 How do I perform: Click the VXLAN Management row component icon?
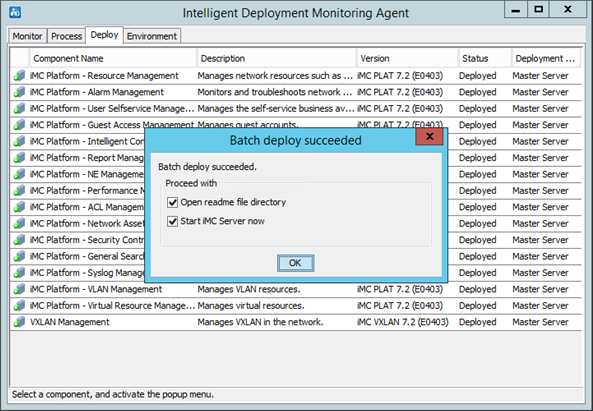point(19,322)
